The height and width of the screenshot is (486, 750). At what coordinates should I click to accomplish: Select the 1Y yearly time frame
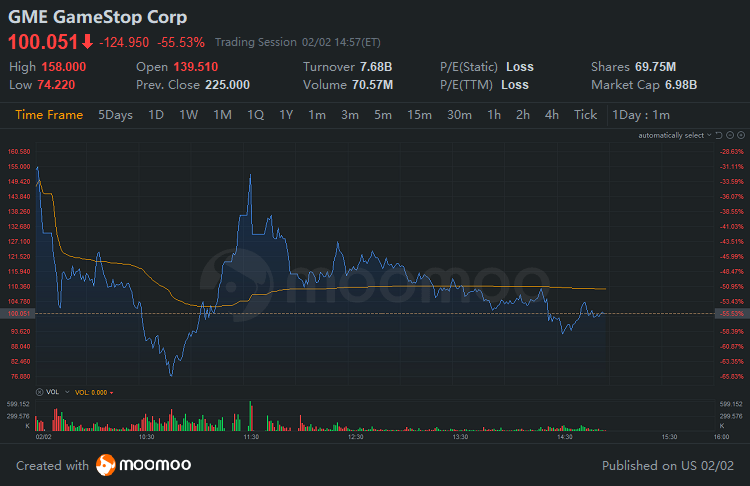(286, 115)
